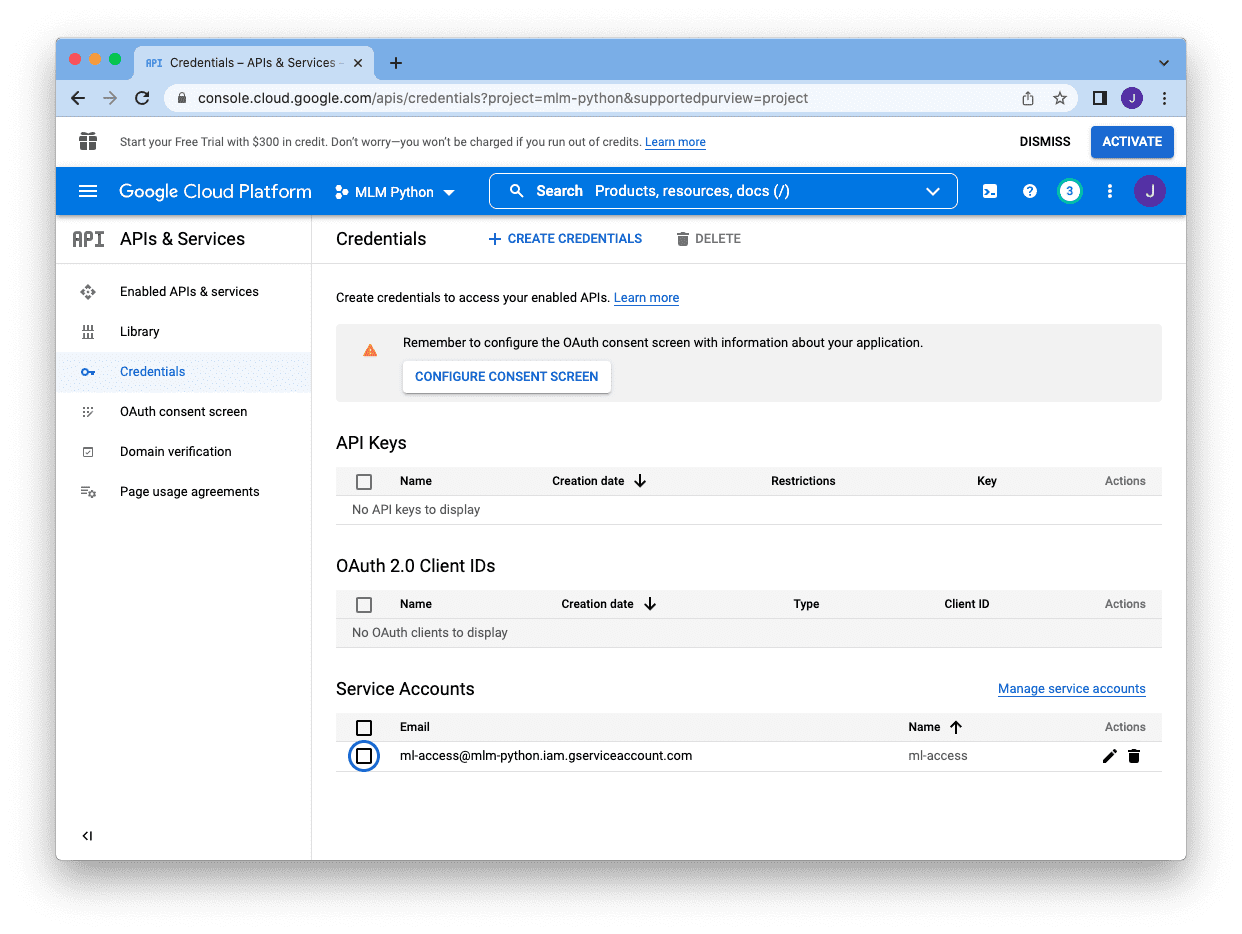Open a new browser tab
The width and height of the screenshot is (1242, 934).
pyautogui.click(x=396, y=63)
